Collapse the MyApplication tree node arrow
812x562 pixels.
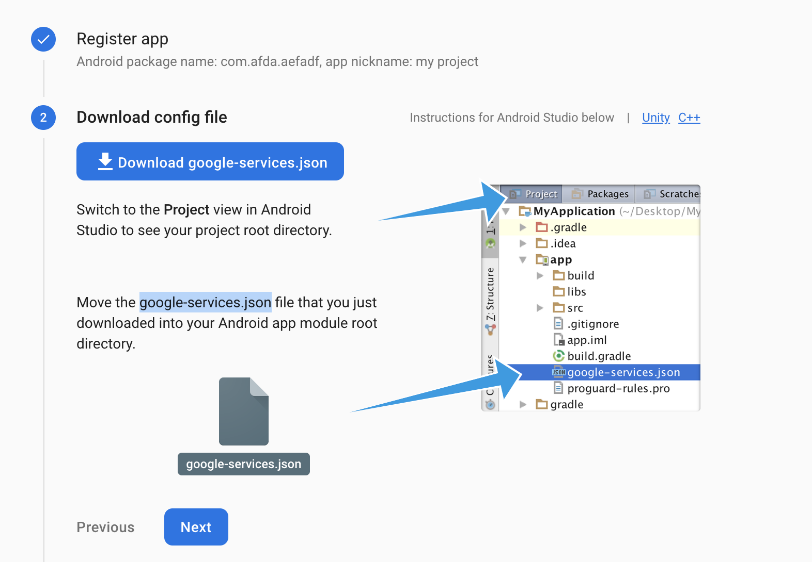[506, 211]
